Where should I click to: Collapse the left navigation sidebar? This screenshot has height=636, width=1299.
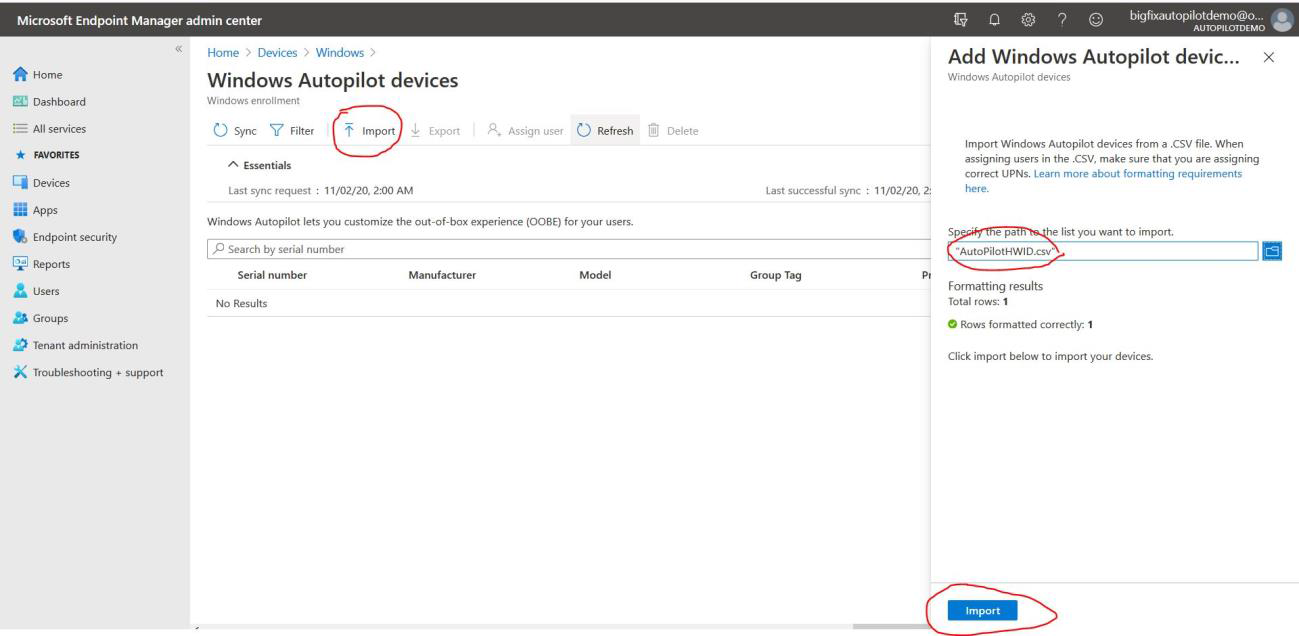click(x=179, y=48)
